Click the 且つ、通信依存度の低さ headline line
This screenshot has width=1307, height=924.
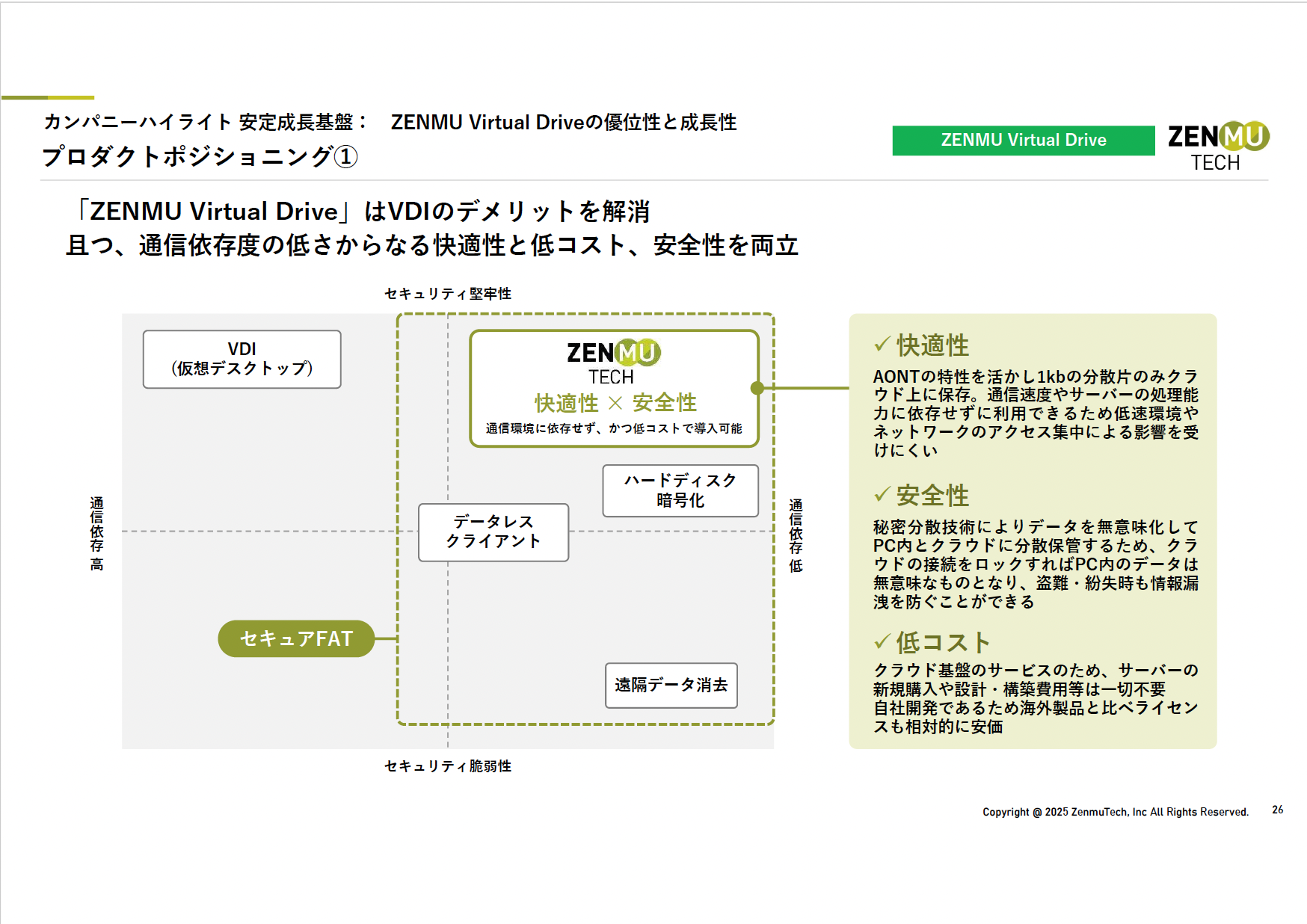[x=432, y=245]
